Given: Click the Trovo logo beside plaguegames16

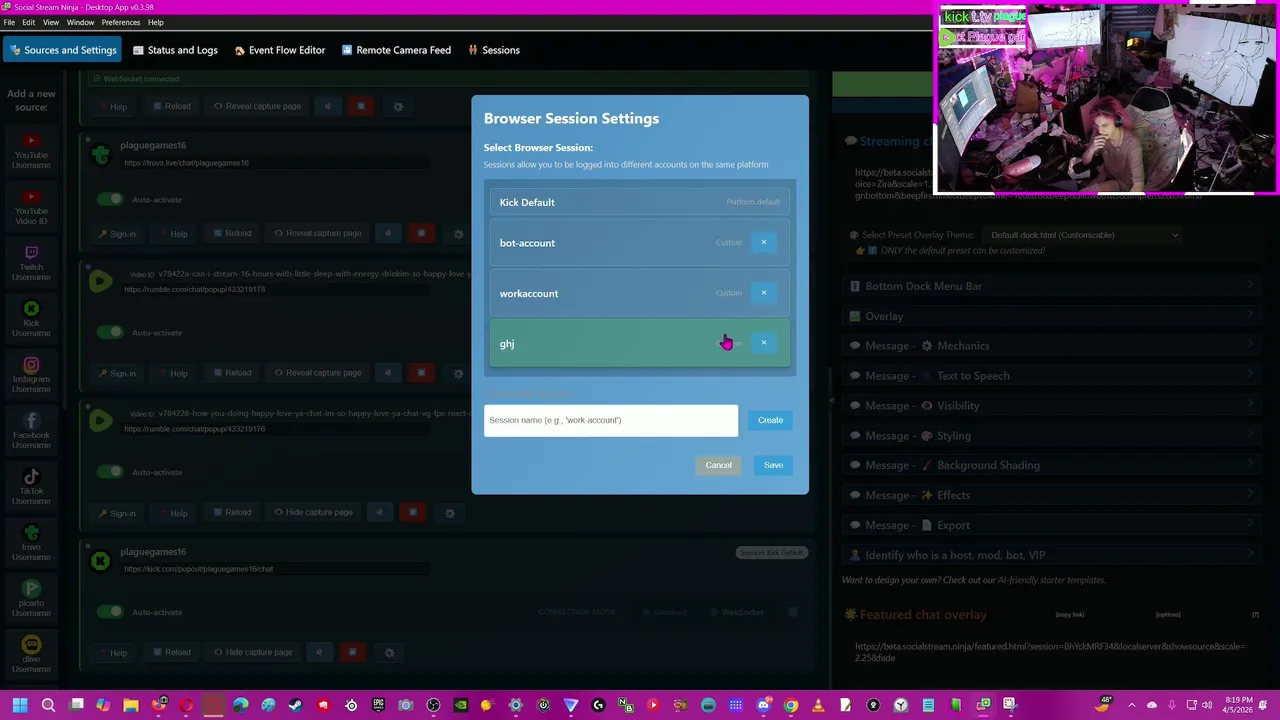Looking at the screenshot, I should (100, 154).
